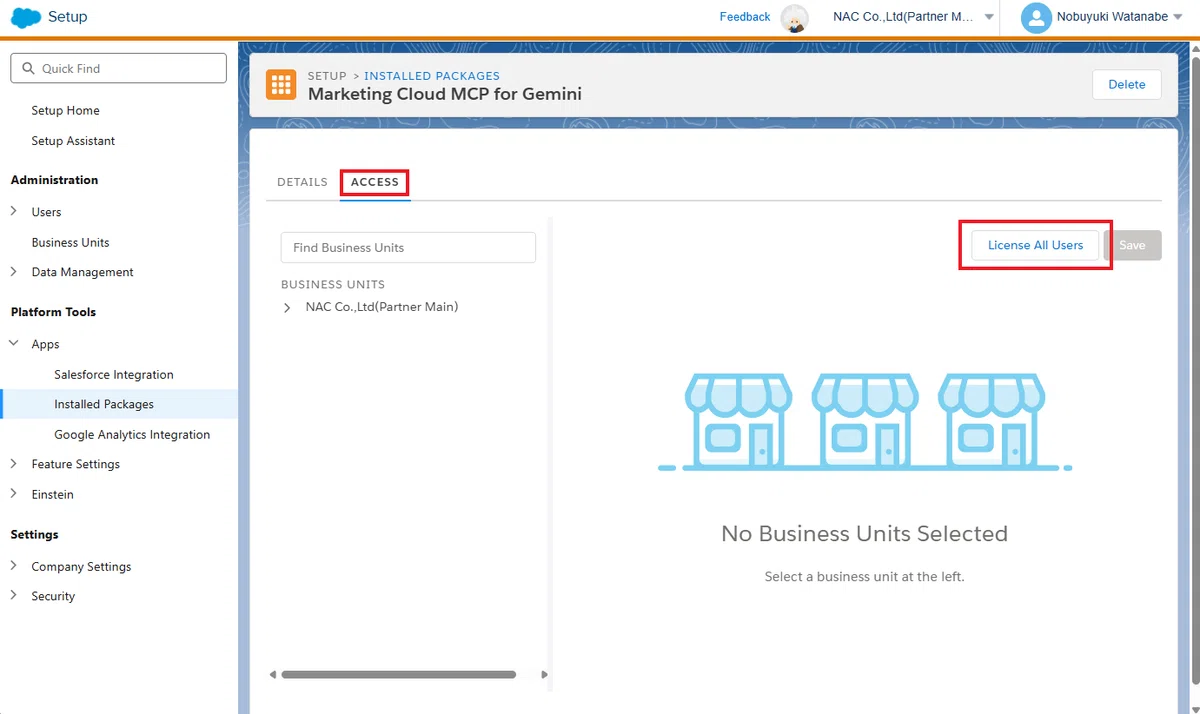Expand the Security section chevron
Screen dimensions: 1200x714
pyautogui.click(x=14, y=596)
